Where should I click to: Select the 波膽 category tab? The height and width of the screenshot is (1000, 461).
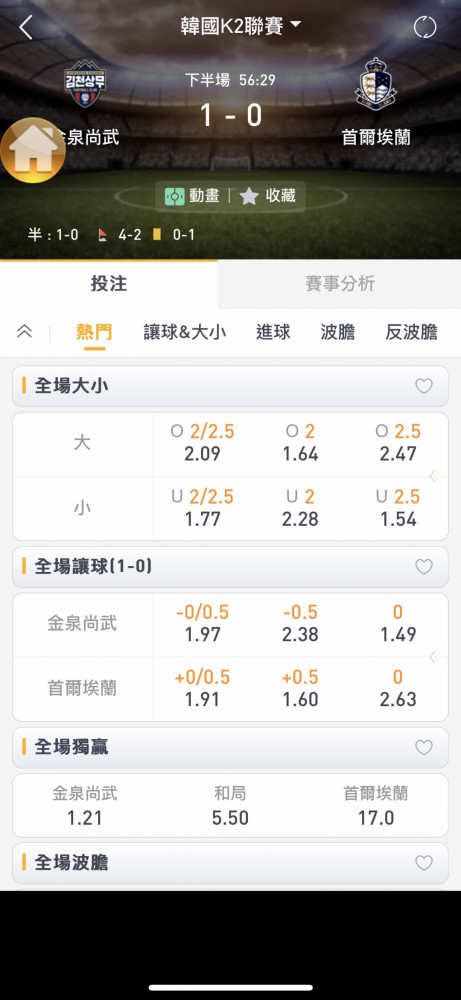click(337, 332)
